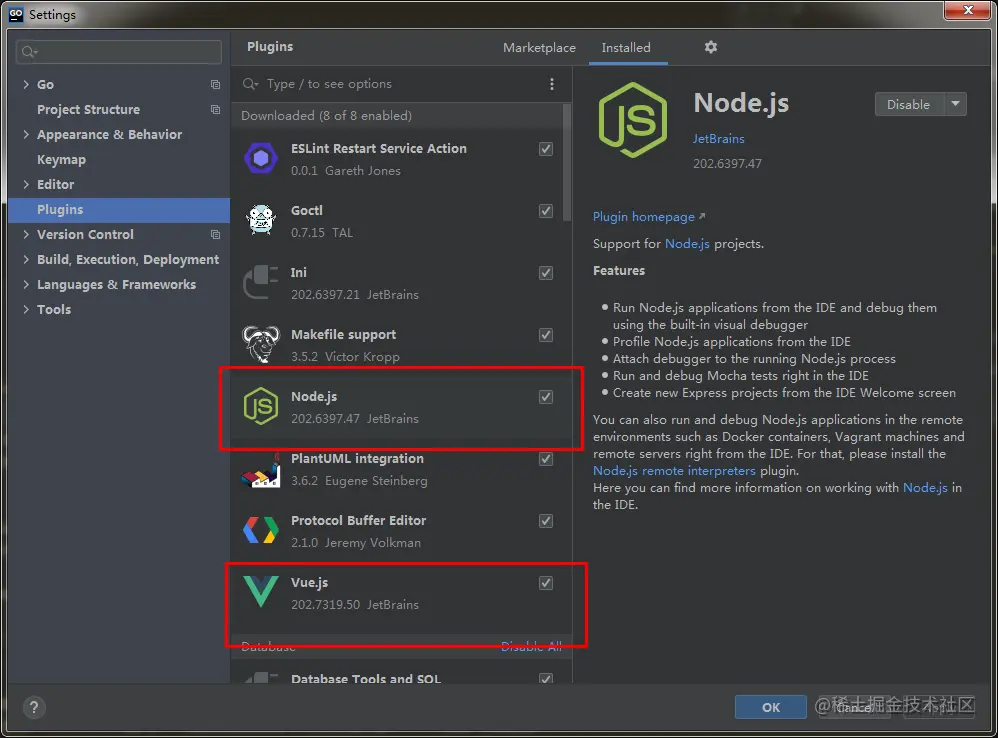
Task: Click the Disable button for Node.js
Action: pyautogui.click(x=910, y=104)
